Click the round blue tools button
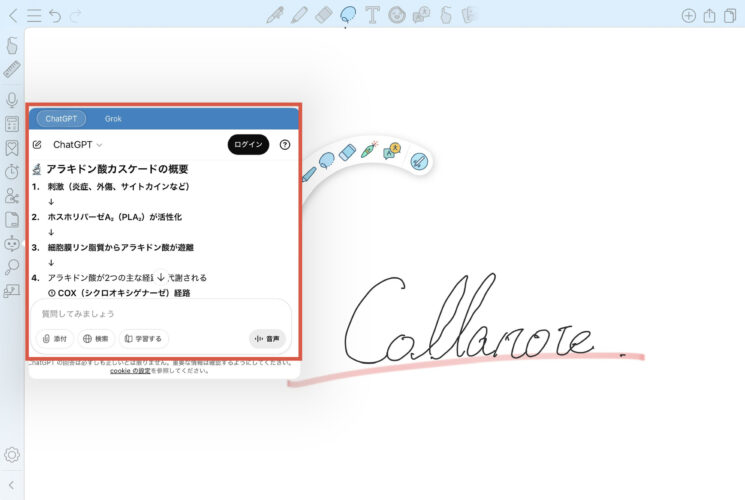This screenshot has height=500, width=745. coord(419,162)
